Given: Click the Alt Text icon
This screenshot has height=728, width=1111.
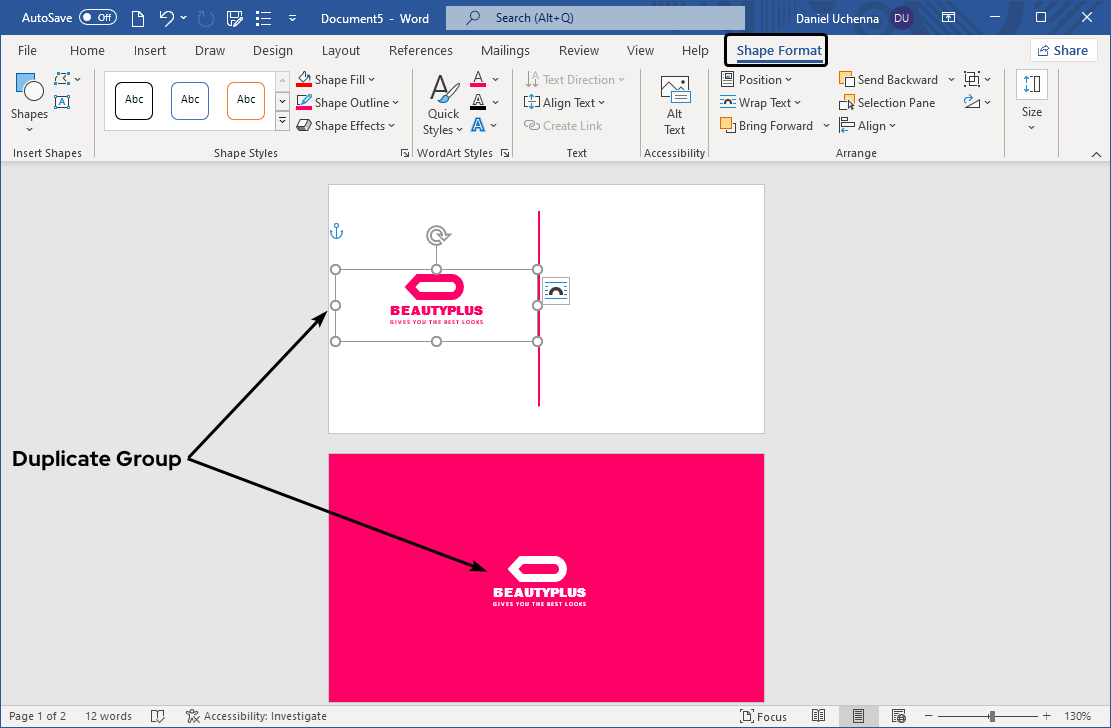Looking at the screenshot, I should pyautogui.click(x=675, y=106).
